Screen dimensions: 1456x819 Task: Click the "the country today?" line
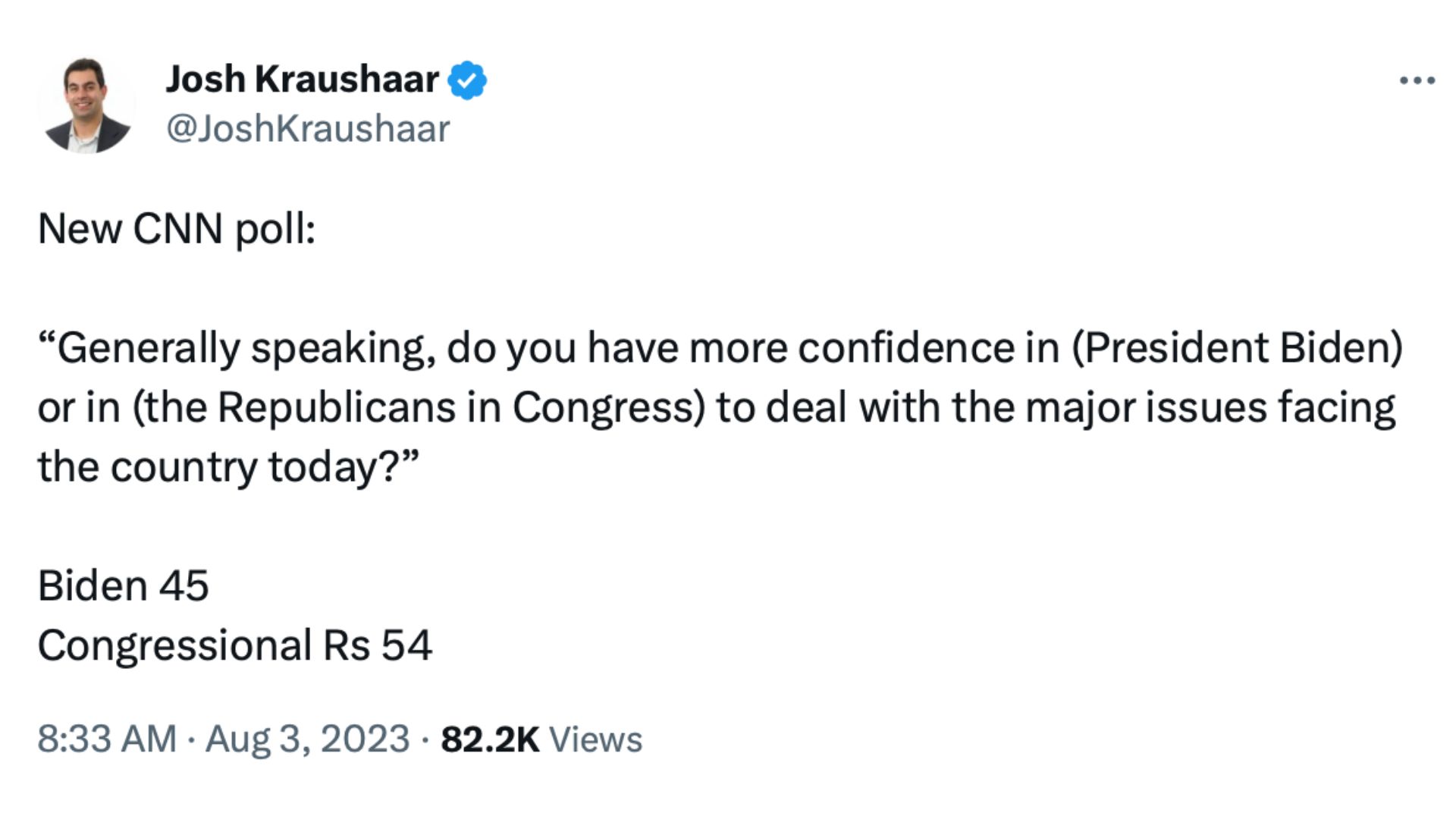[227, 467]
